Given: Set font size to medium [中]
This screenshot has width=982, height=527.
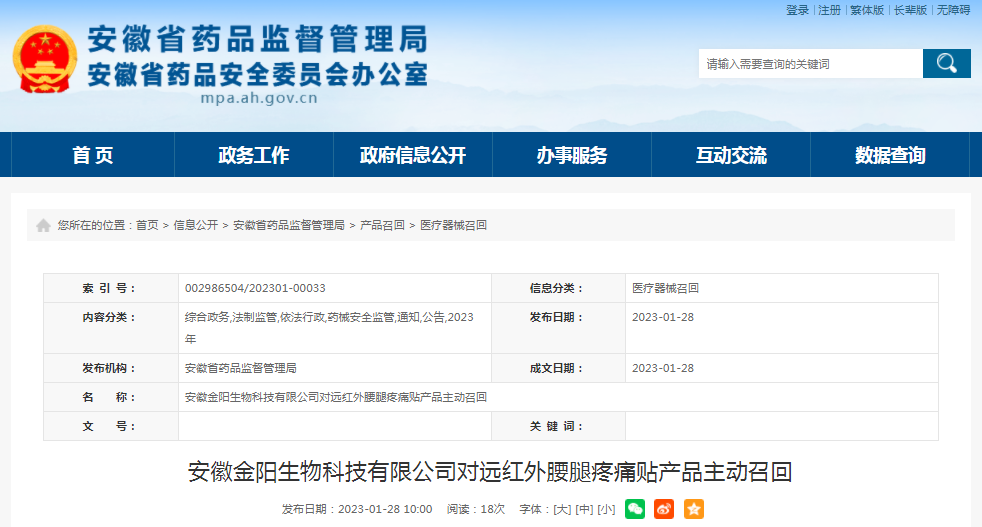Looking at the screenshot, I should [584, 509].
